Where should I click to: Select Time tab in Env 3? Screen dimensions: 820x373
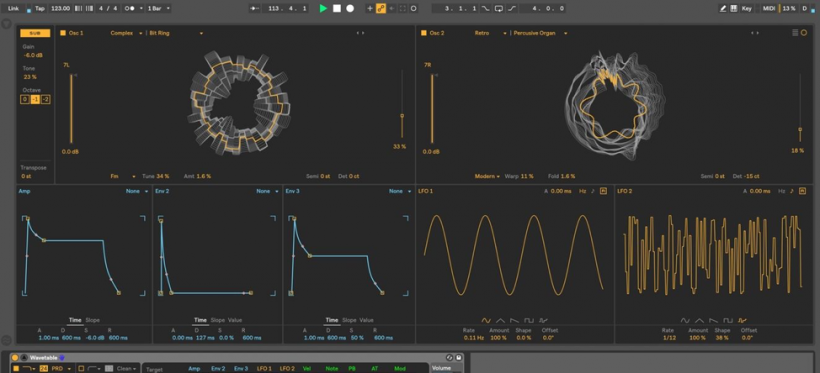(332, 320)
